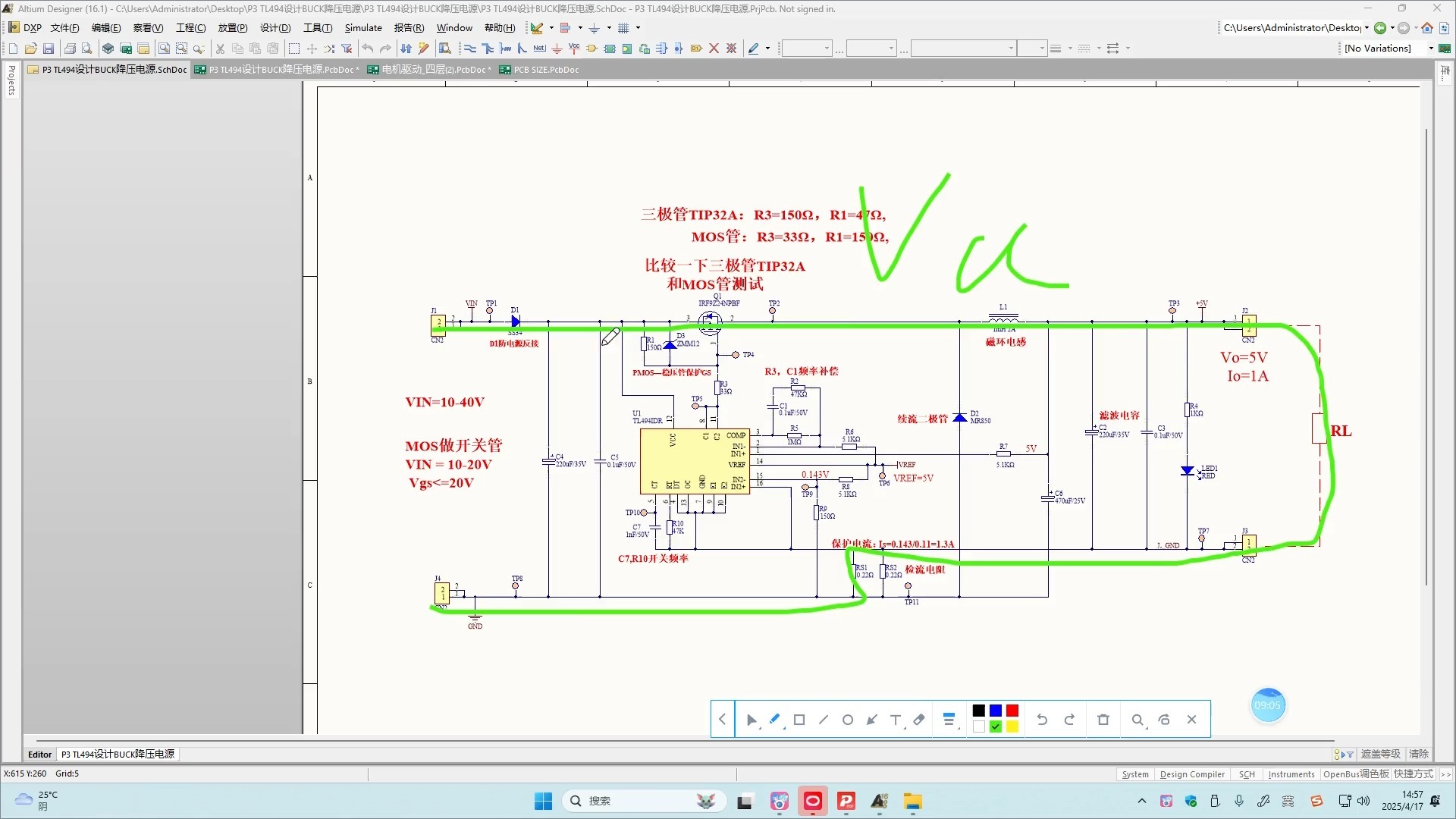Select the rectangle annotation tool
This screenshot has width=1456, height=819.
tap(800, 719)
